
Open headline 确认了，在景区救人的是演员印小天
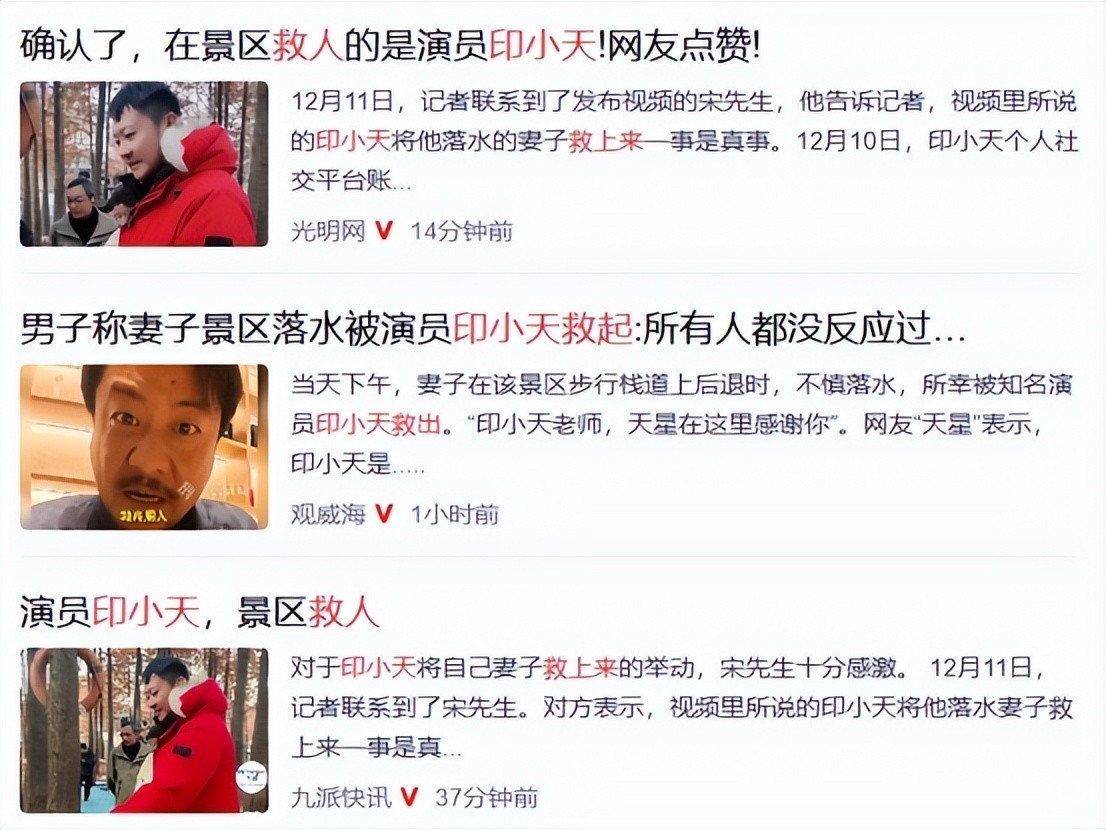click(390, 47)
